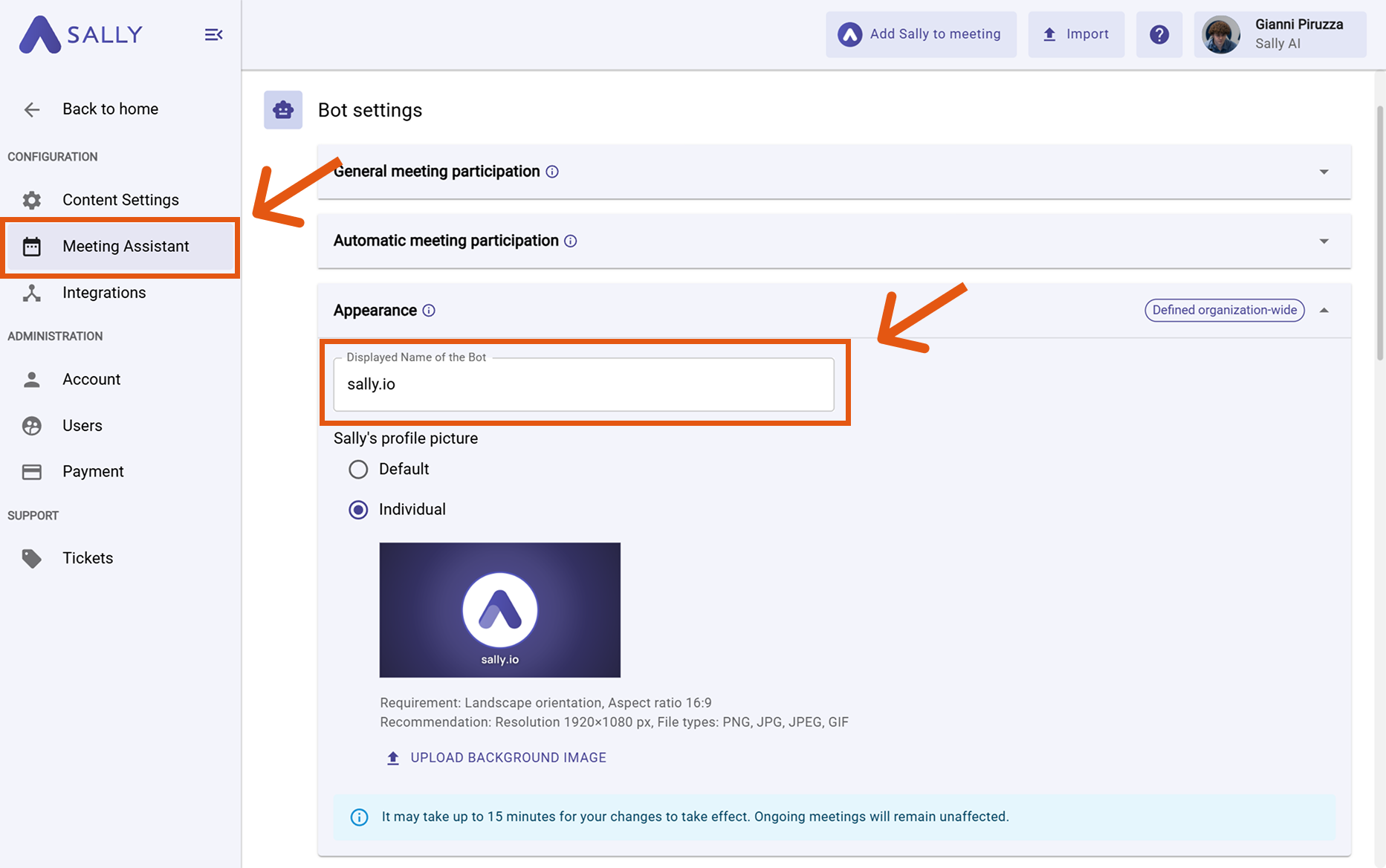Collapse the sidebar with the menu icon
The height and width of the screenshot is (868, 1386).
pyautogui.click(x=213, y=35)
